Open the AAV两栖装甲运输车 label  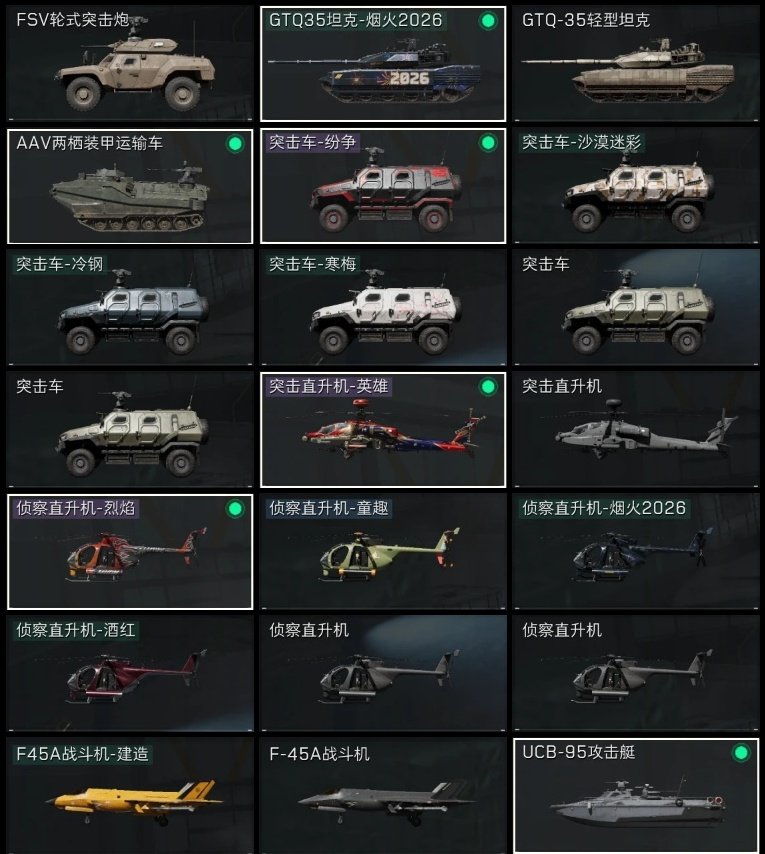point(89,143)
